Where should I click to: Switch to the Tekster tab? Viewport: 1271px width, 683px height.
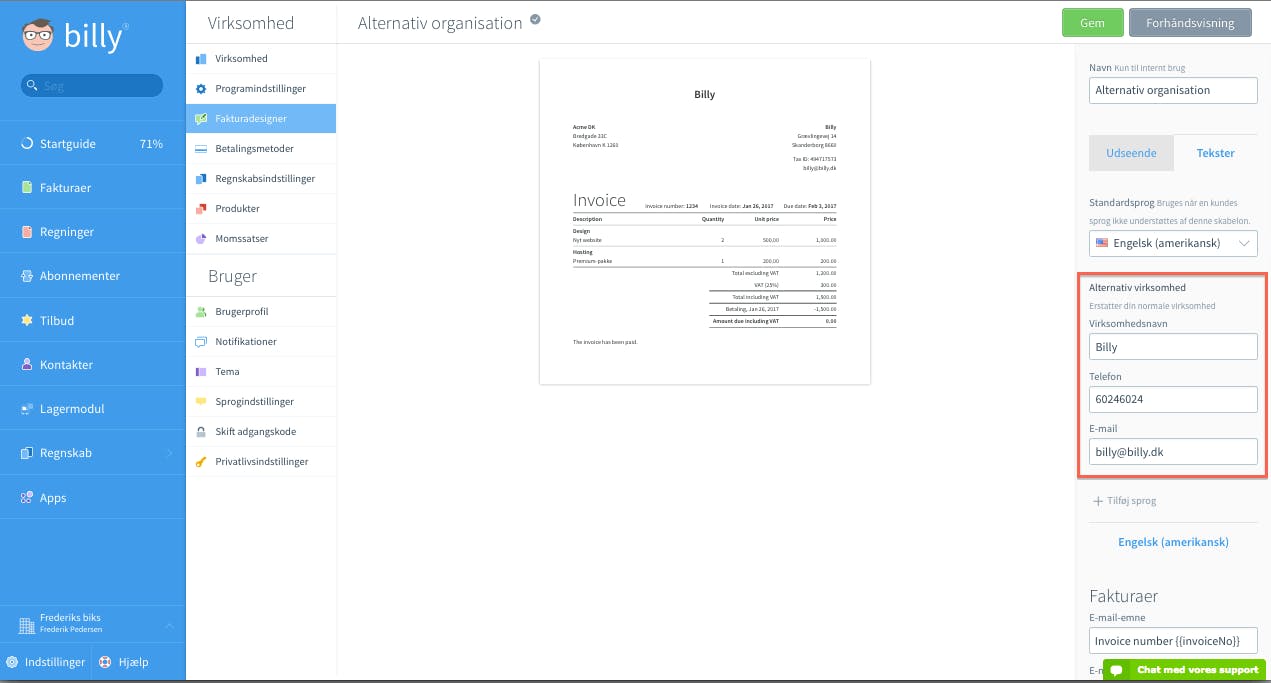tap(1216, 153)
